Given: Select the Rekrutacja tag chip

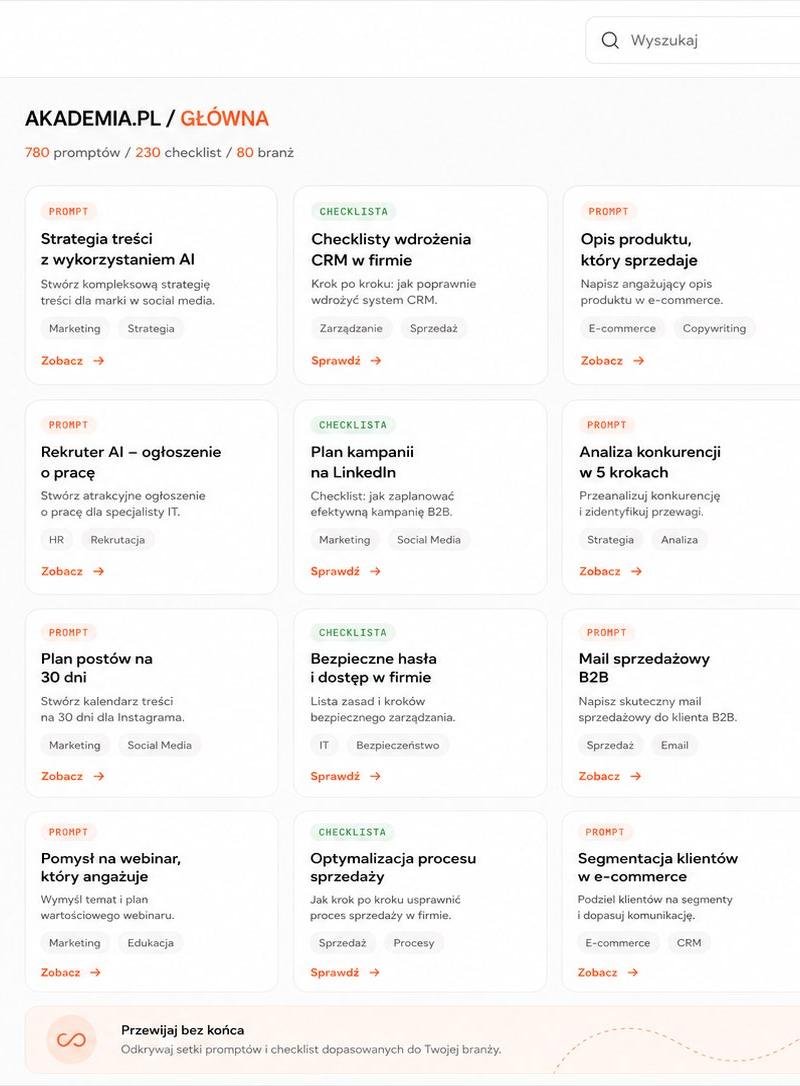Looking at the screenshot, I should click(118, 540).
